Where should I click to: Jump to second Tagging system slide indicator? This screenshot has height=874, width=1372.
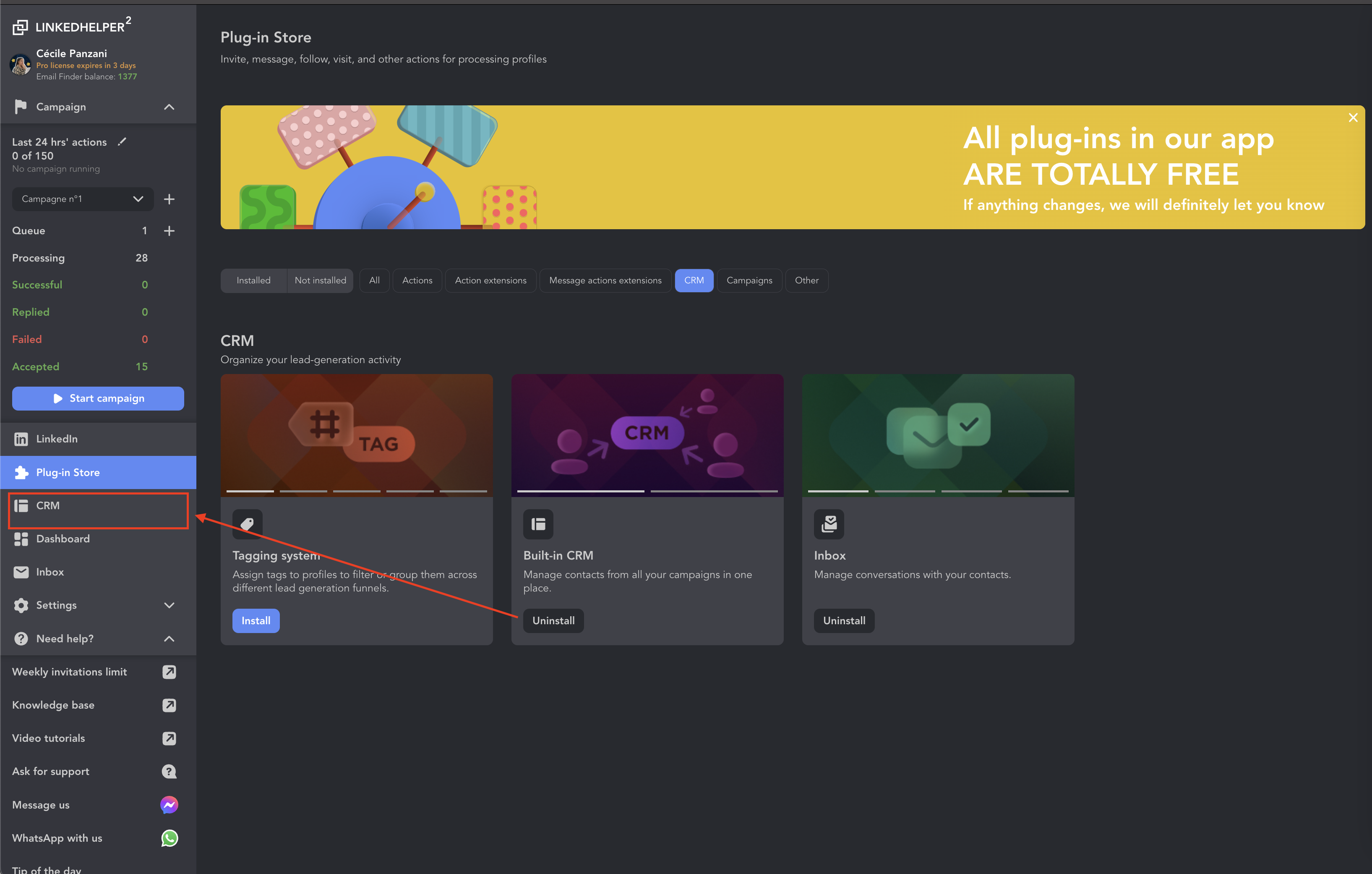(x=303, y=491)
